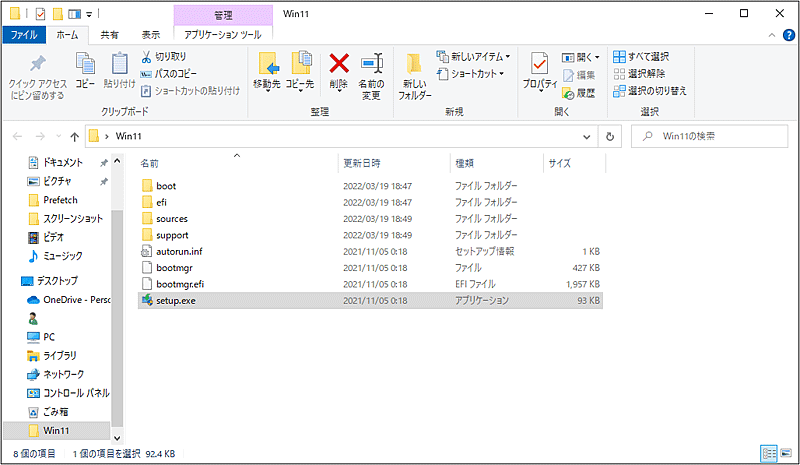Screen dimensions: 800x465
Task: Click the Copy (コピー) ribbon icon
Action: tap(85, 70)
